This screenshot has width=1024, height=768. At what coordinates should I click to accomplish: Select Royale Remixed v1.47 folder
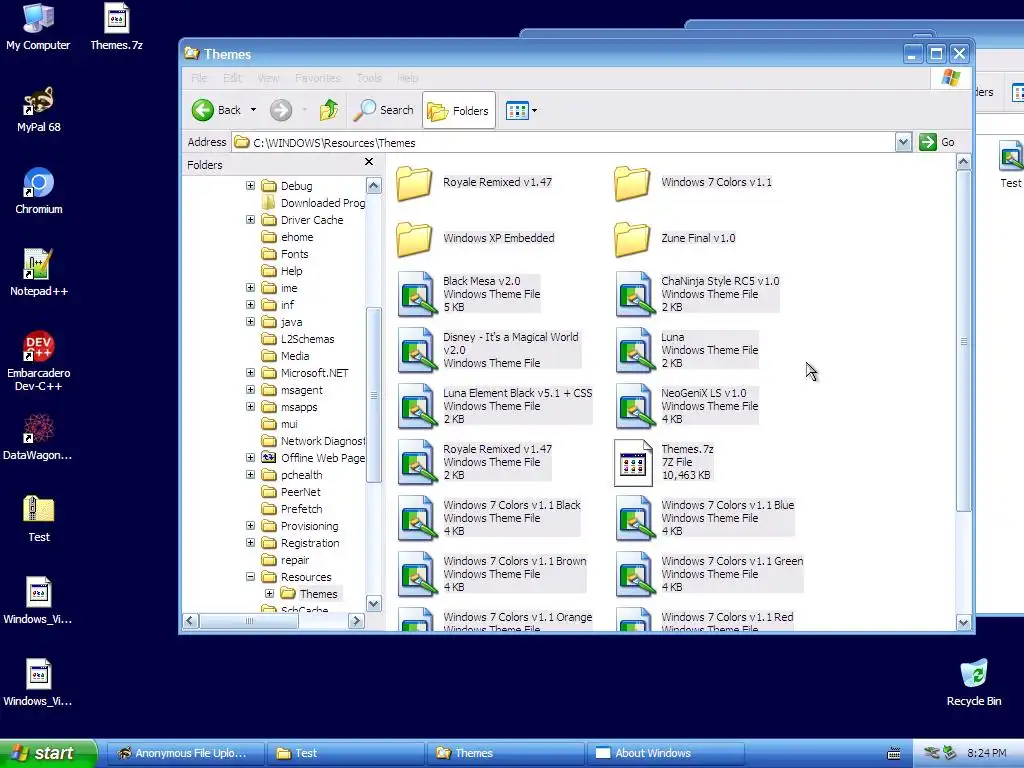tap(474, 182)
